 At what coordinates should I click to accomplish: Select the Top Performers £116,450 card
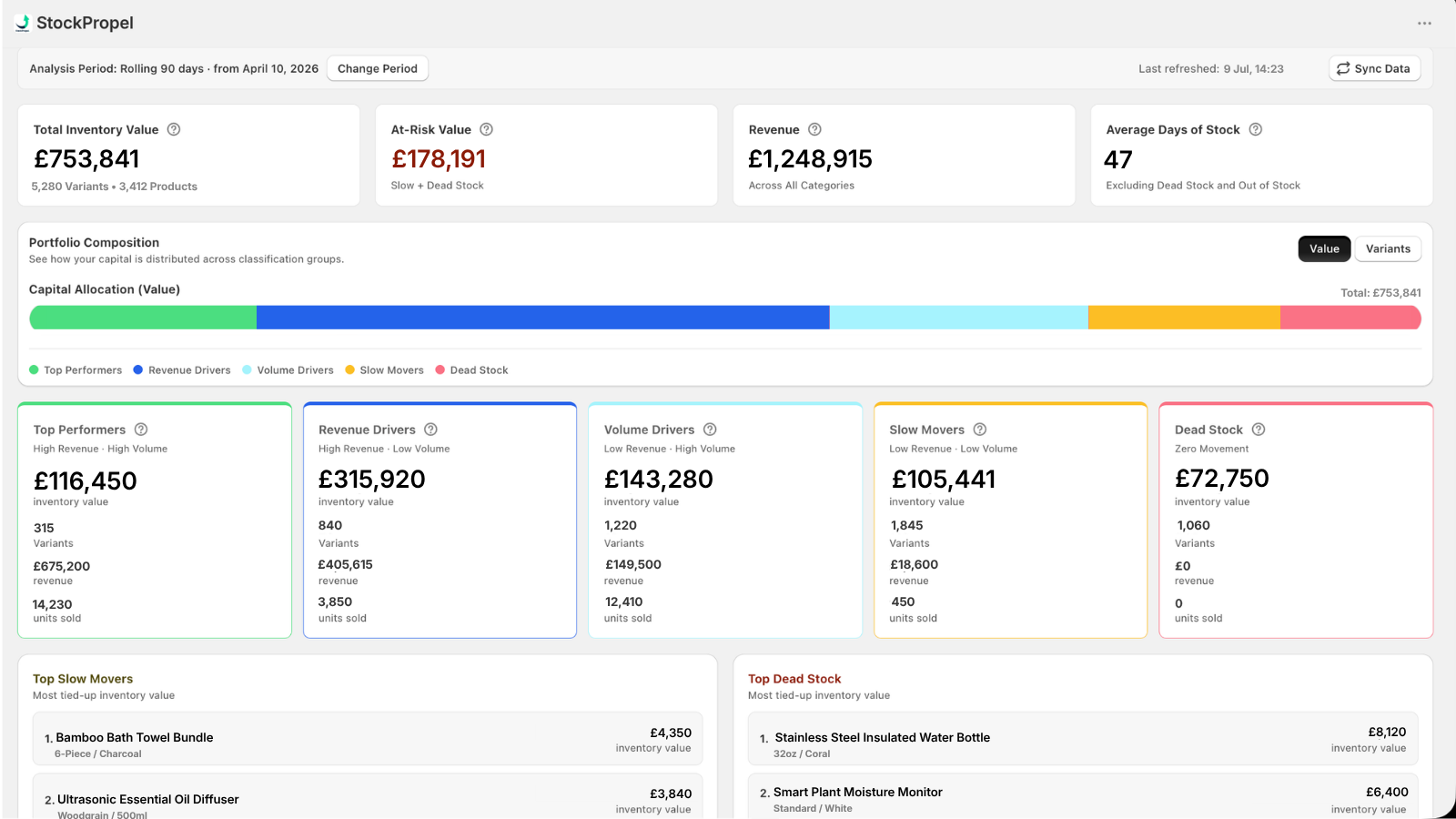pos(155,521)
